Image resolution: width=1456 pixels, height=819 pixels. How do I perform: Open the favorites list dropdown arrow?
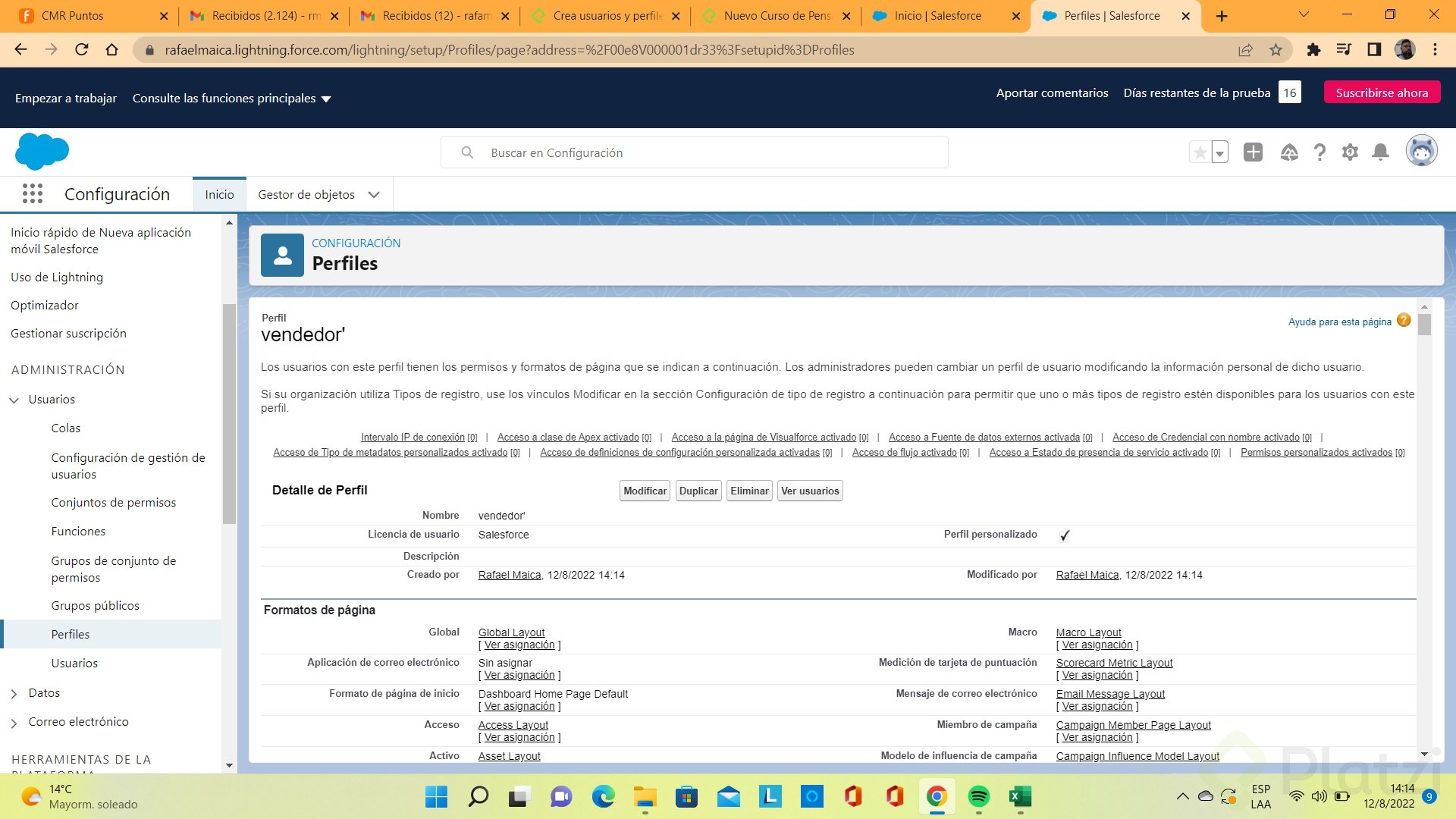(1219, 153)
